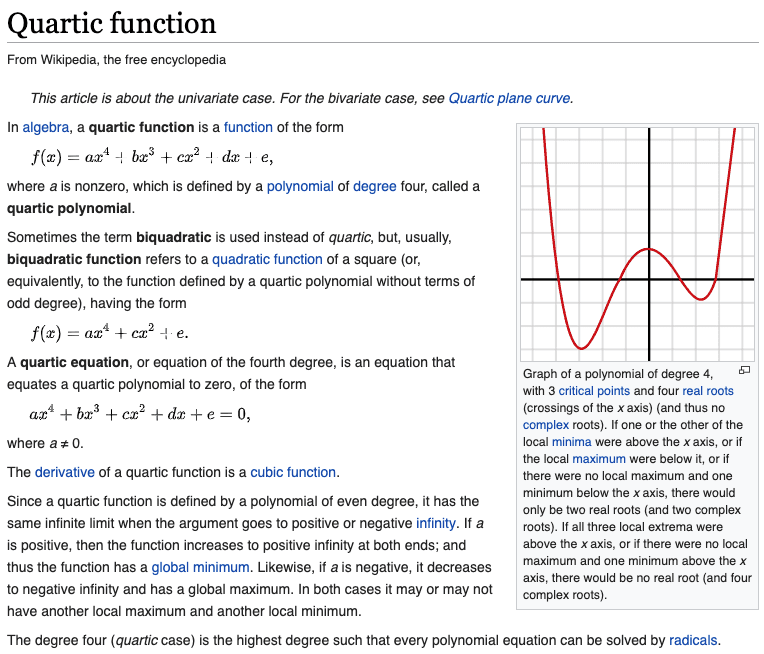This screenshot has height=654, width=764.
Task: Follow the algebra link
Action: tap(46, 127)
